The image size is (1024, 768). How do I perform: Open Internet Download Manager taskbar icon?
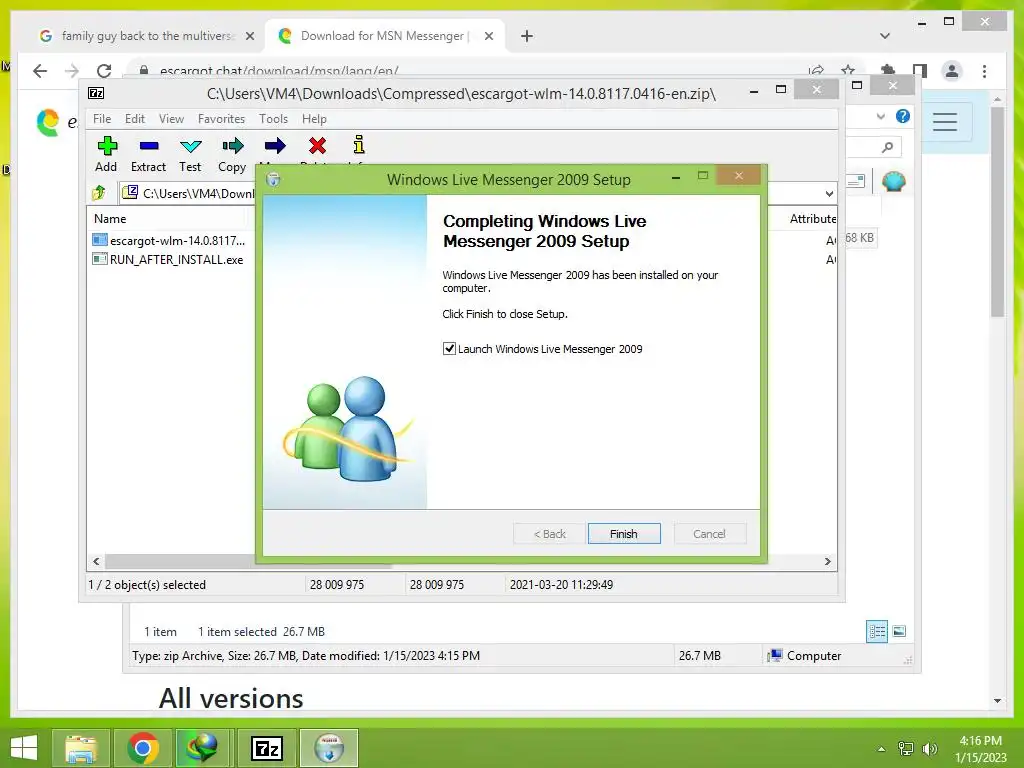(203, 748)
